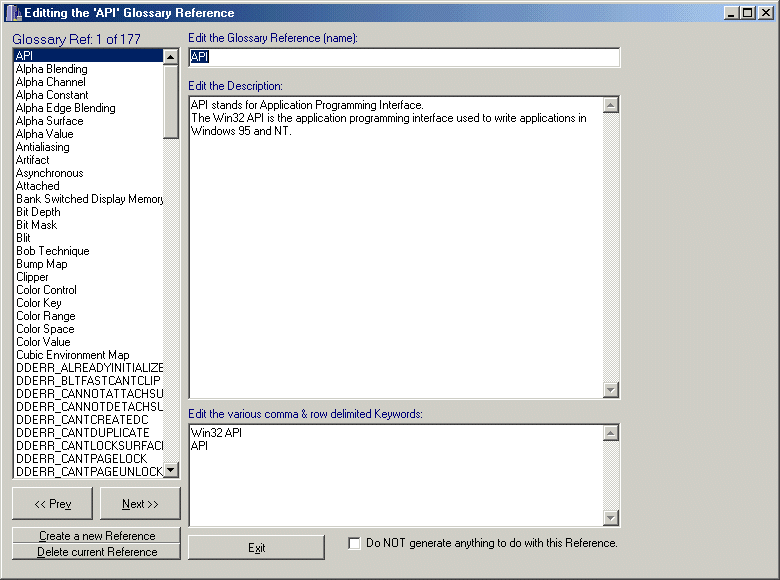Select 'Antialiasing' in the glossary list
Screen dimensions: 780x580
click(x=43, y=147)
